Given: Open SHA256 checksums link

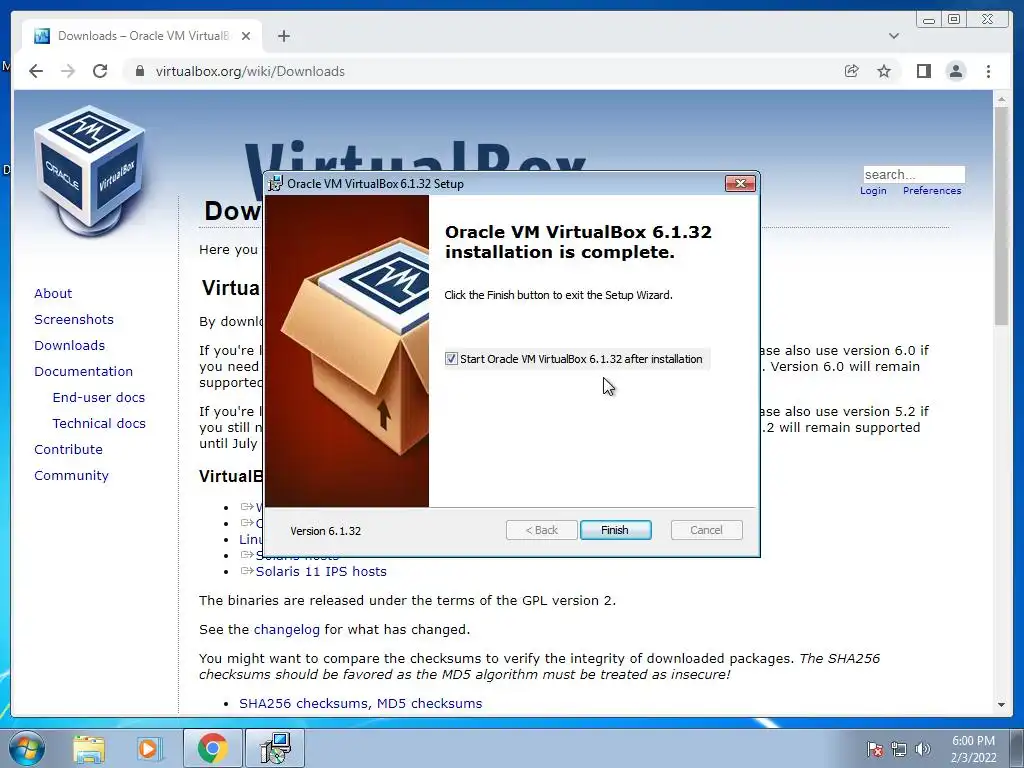Looking at the screenshot, I should 304,703.
